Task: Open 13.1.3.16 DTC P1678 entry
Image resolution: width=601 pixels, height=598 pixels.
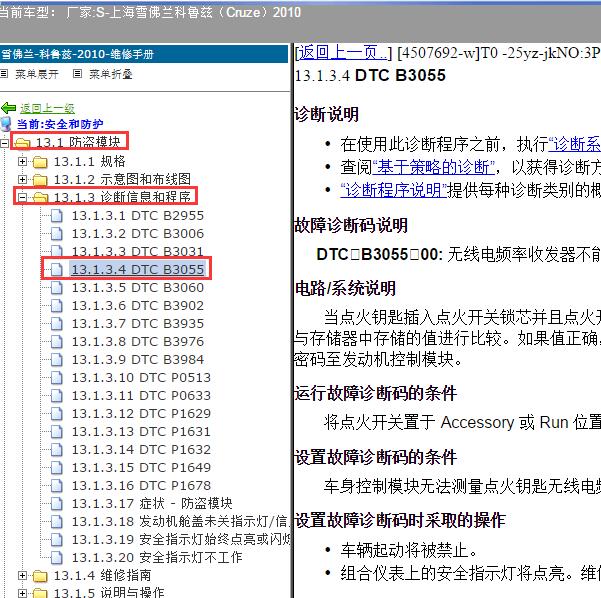Action: pos(141,486)
